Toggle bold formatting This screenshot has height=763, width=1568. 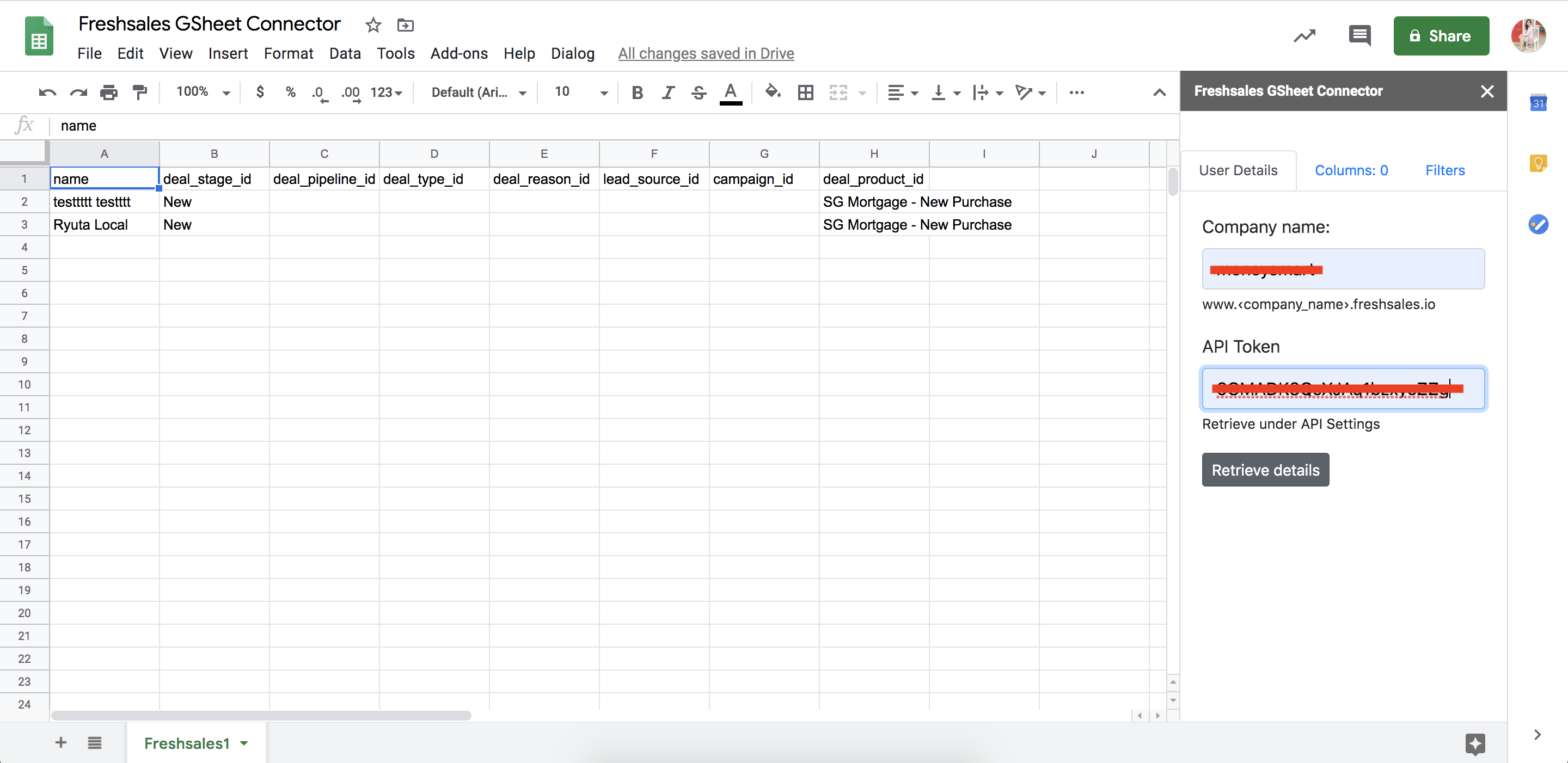tap(636, 93)
